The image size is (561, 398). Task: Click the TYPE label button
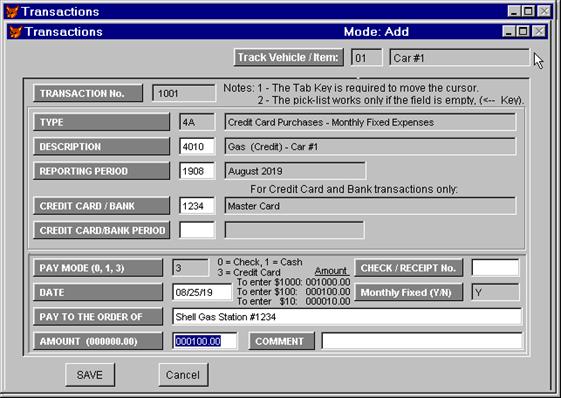pos(101,122)
